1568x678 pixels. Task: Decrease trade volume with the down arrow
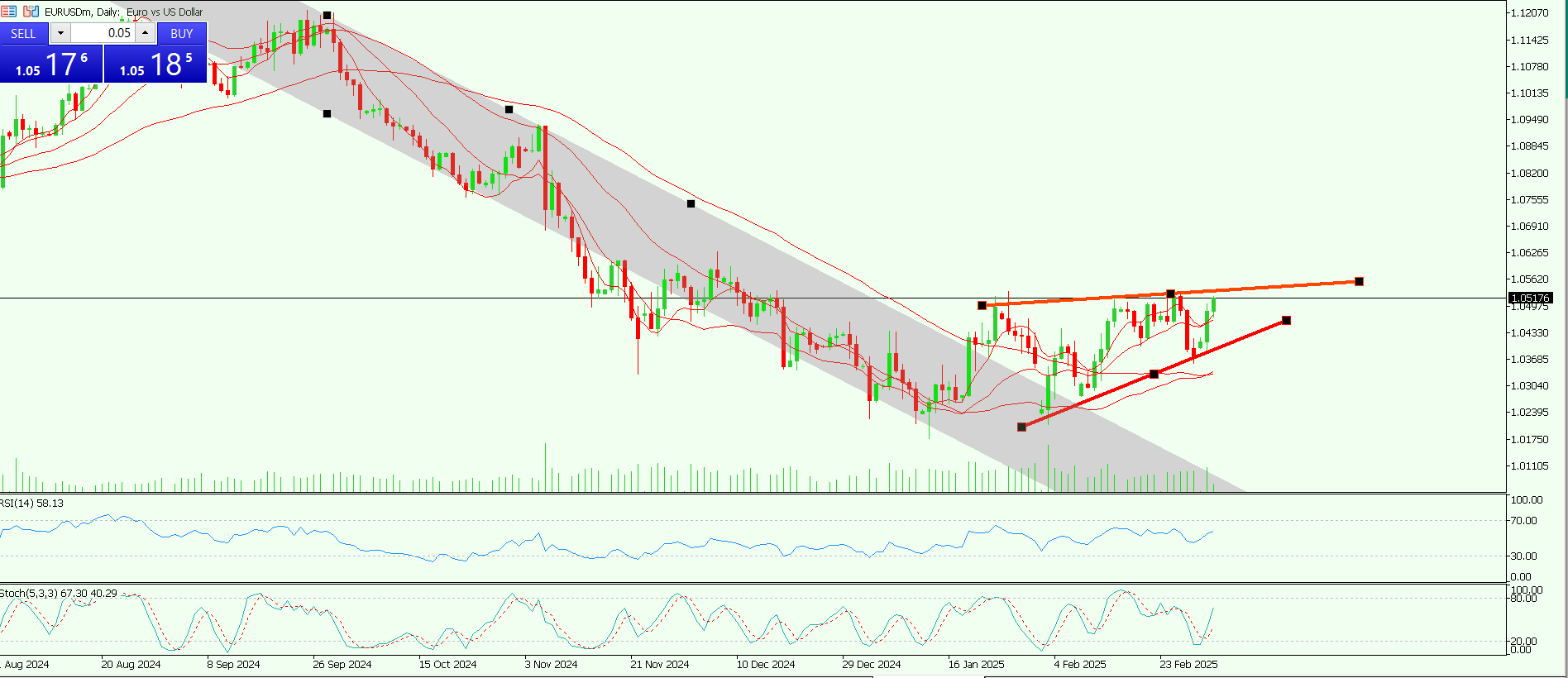pos(60,33)
